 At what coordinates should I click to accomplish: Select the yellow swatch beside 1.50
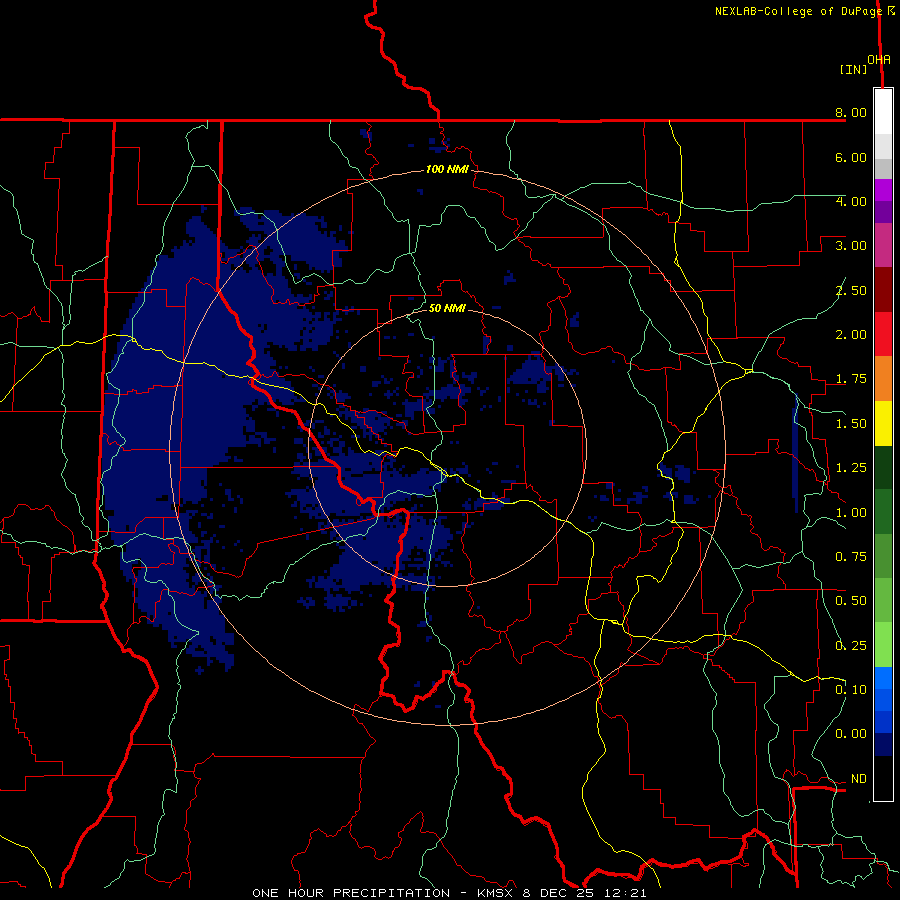[x=883, y=423]
